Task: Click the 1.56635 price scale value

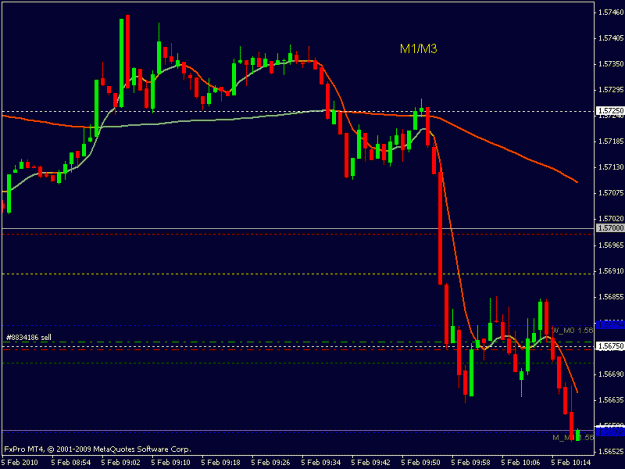Action: click(611, 400)
